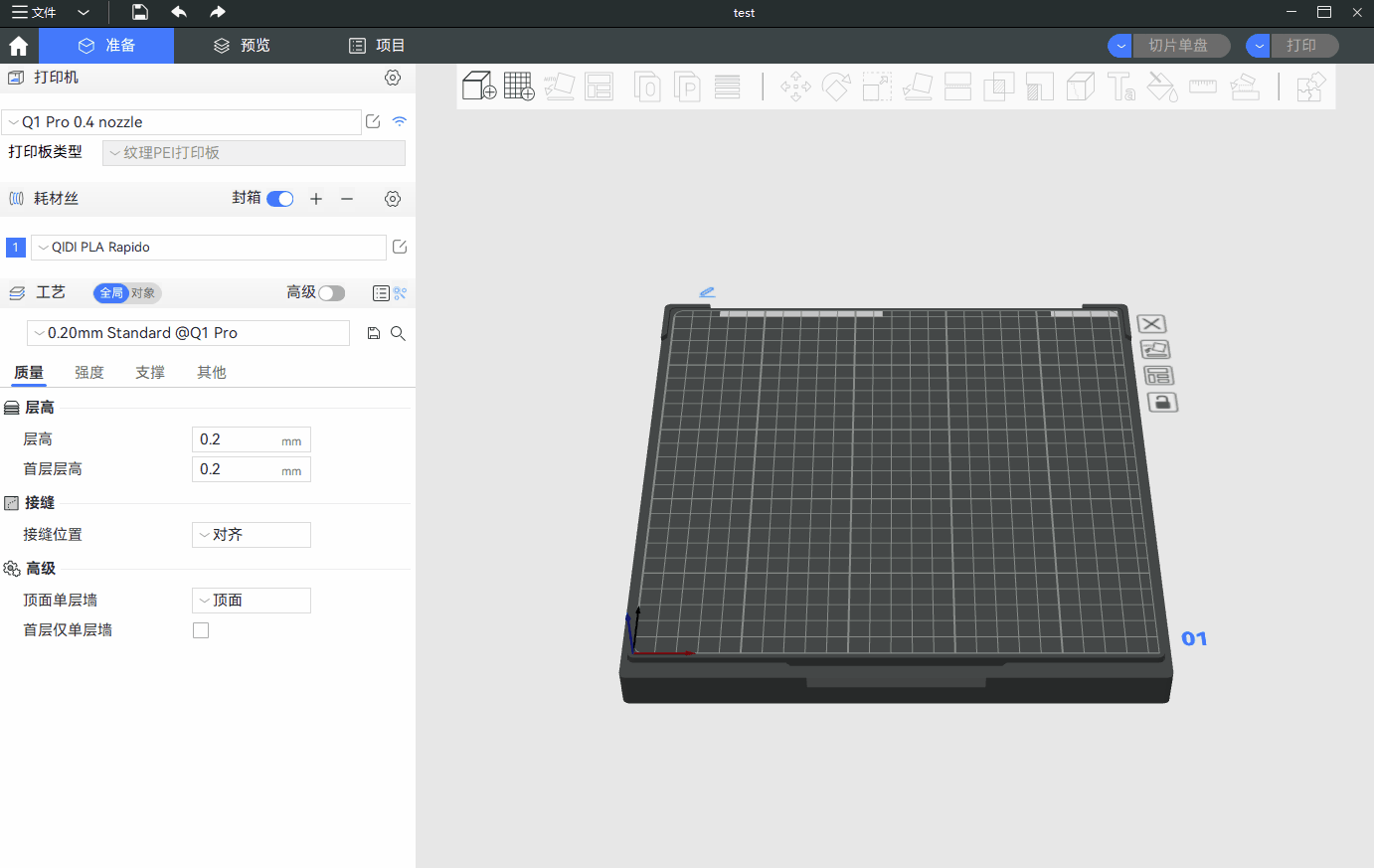Viewport: 1374px width, 868px height.
Task: Check the 首层仅单层墙 checkbox
Action: (201, 630)
